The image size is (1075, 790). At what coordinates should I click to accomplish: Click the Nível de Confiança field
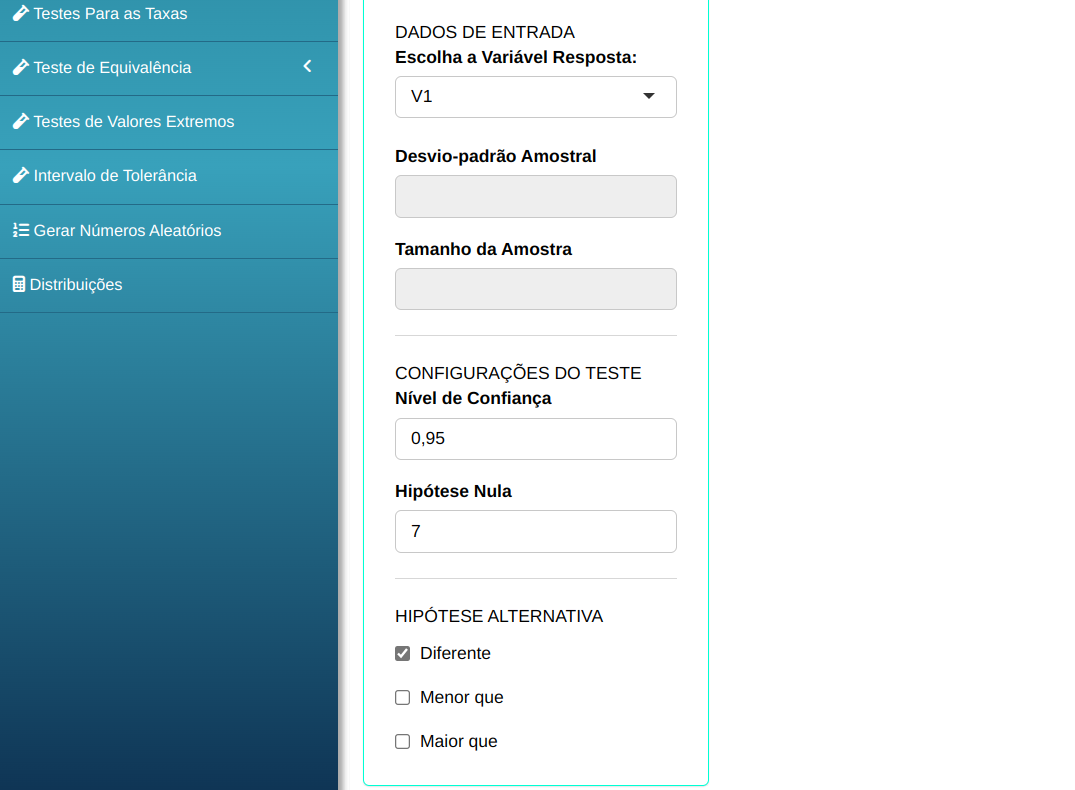point(535,439)
